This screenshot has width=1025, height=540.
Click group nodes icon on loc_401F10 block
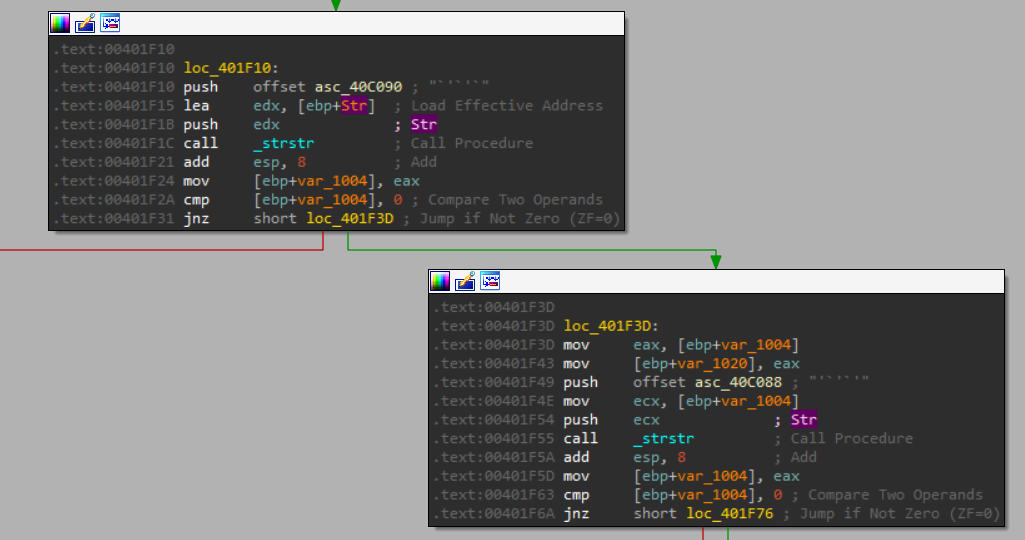(x=110, y=23)
